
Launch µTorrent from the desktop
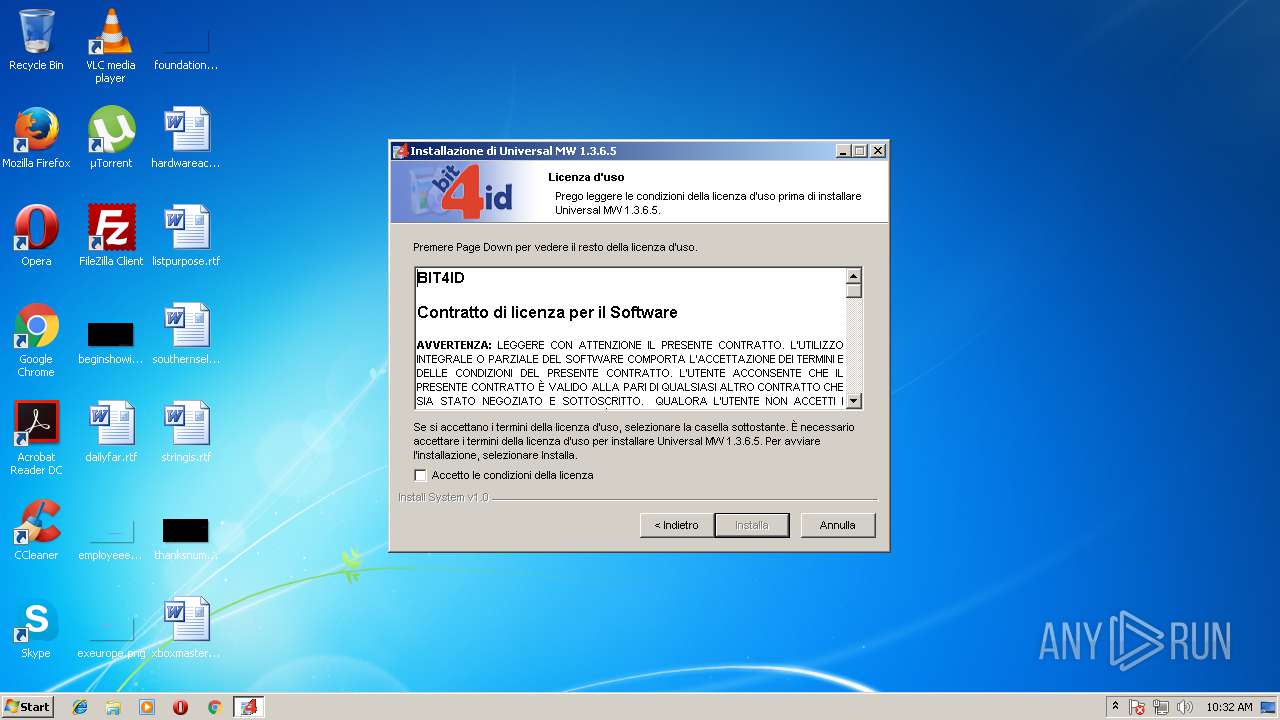tap(110, 138)
